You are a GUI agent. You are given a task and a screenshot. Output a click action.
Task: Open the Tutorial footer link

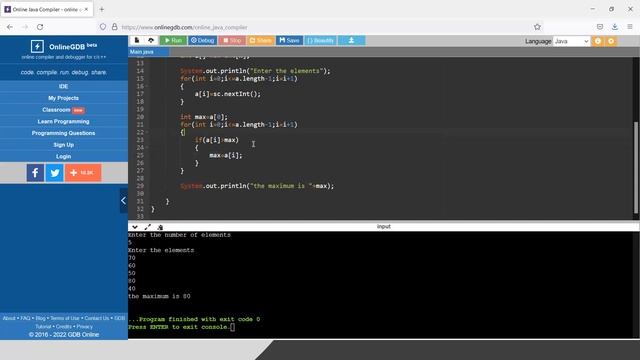43,327
